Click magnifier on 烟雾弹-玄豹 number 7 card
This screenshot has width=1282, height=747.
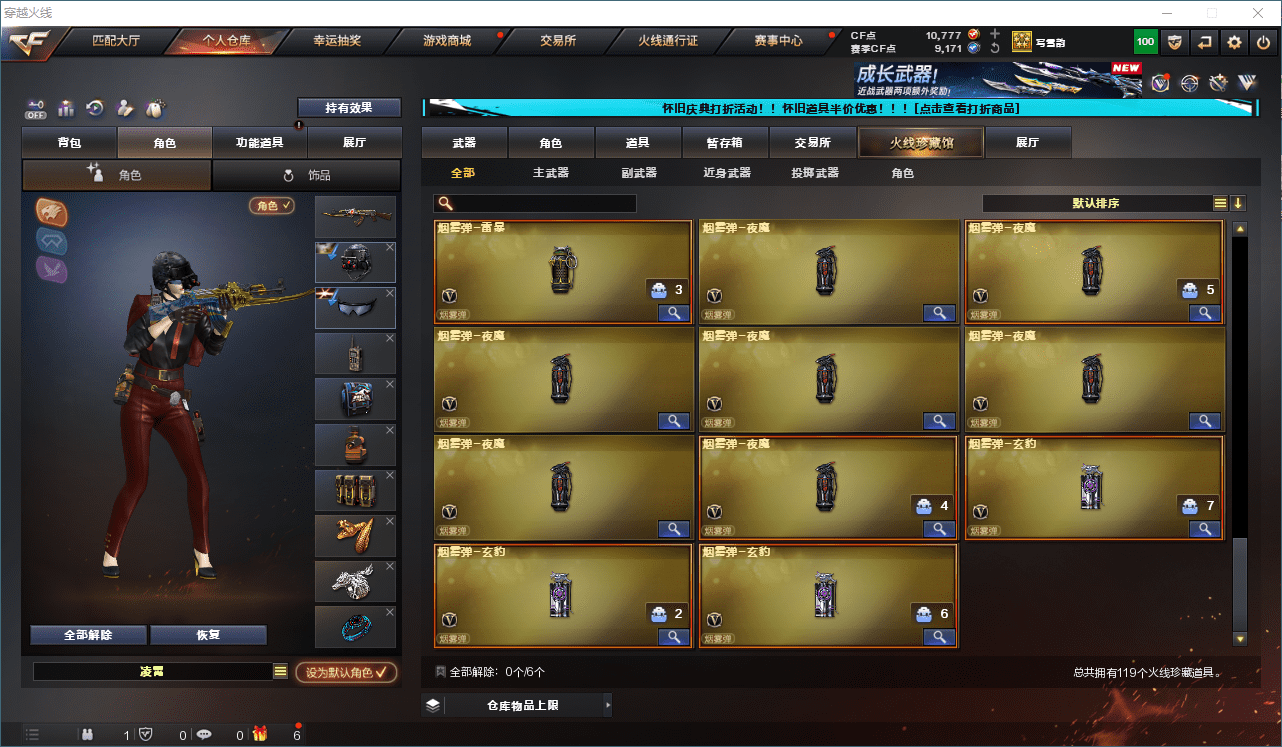(1205, 530)
